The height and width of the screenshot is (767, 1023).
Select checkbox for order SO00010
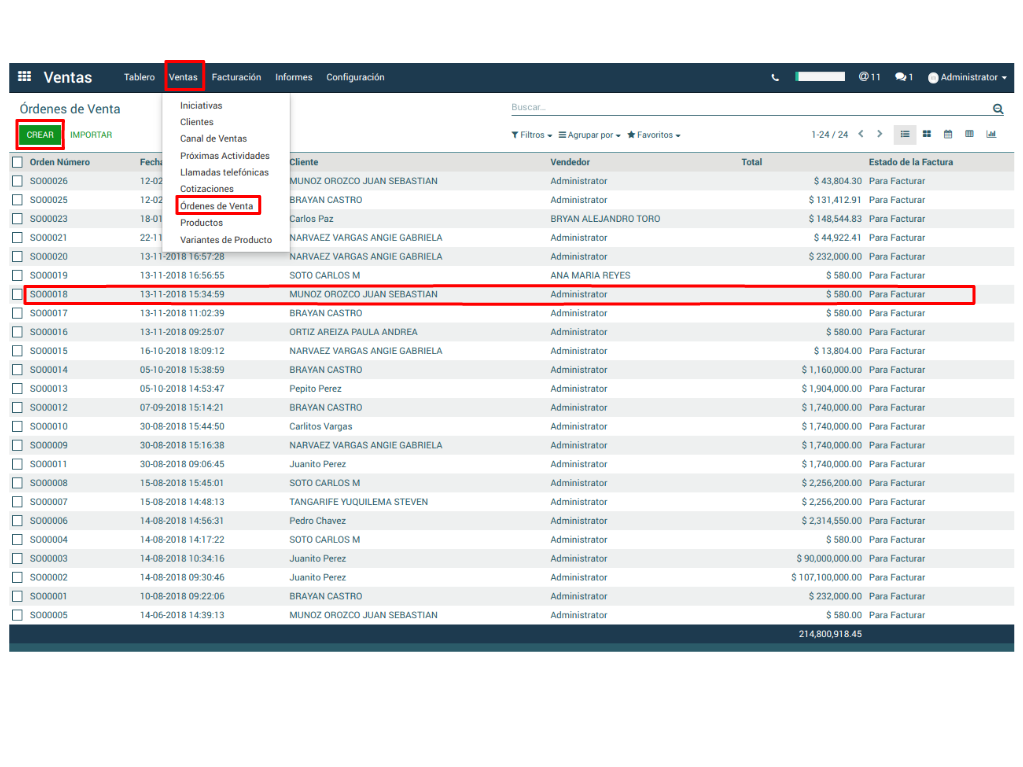[x=17, y=426]
